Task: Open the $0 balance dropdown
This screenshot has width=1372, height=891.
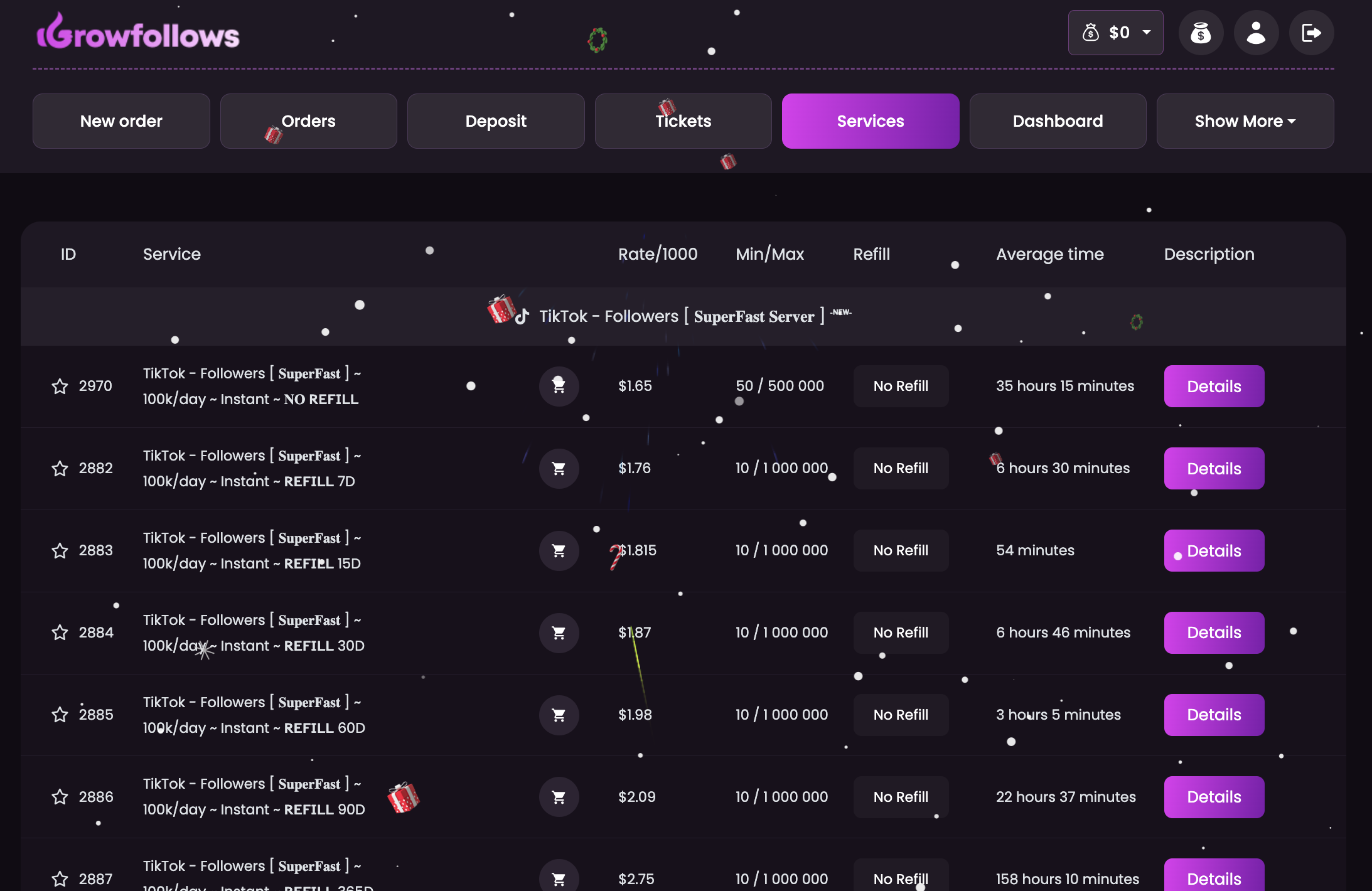Action: (1115, 33)
